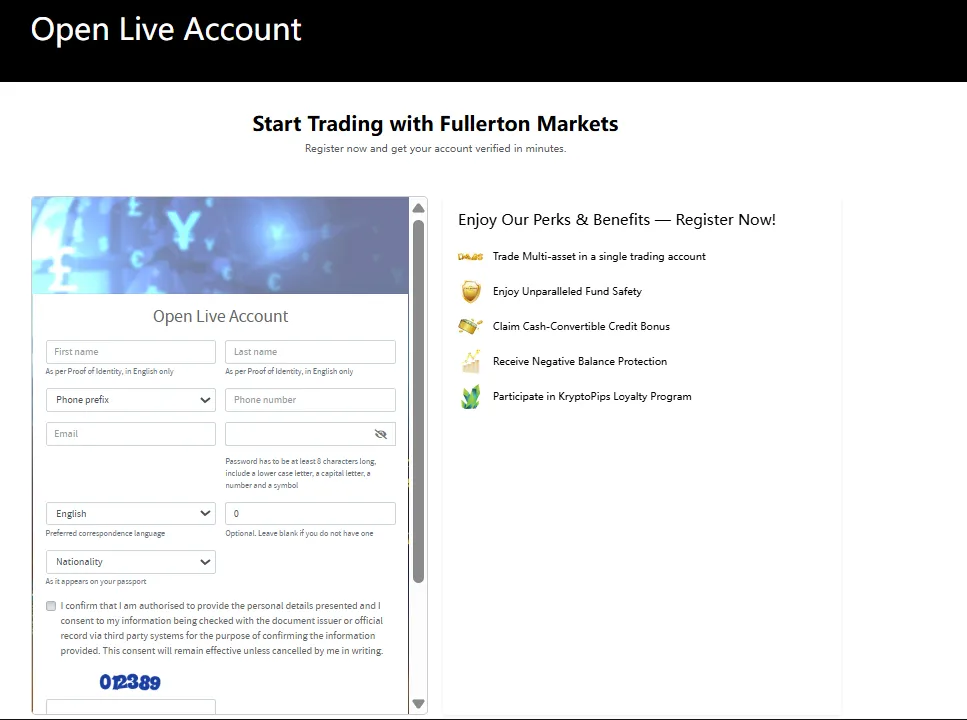The image size is (967, 720).
Task: Click the password input field
Action: coord(298,434)
